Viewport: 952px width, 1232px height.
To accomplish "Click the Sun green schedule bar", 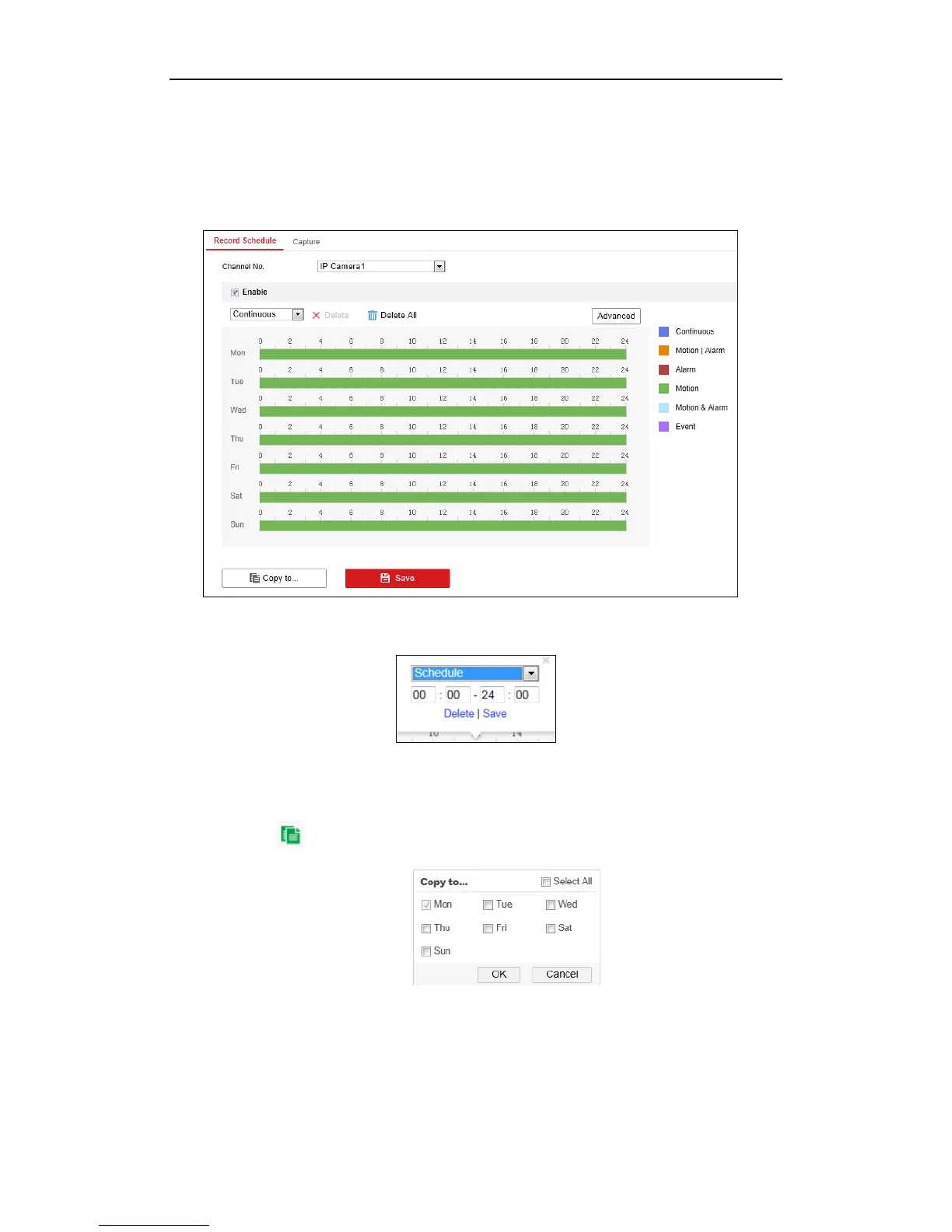I will pyautogui.click(x=443, y=526).
